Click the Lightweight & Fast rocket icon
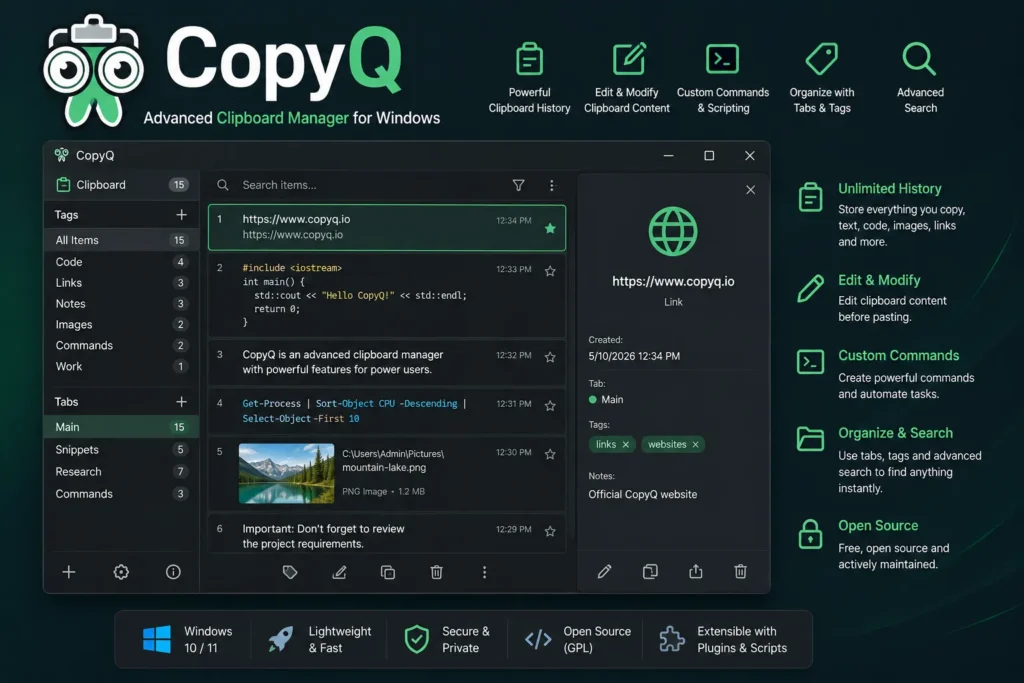The height and width of the screenshot is (683, 1024). 281,639
